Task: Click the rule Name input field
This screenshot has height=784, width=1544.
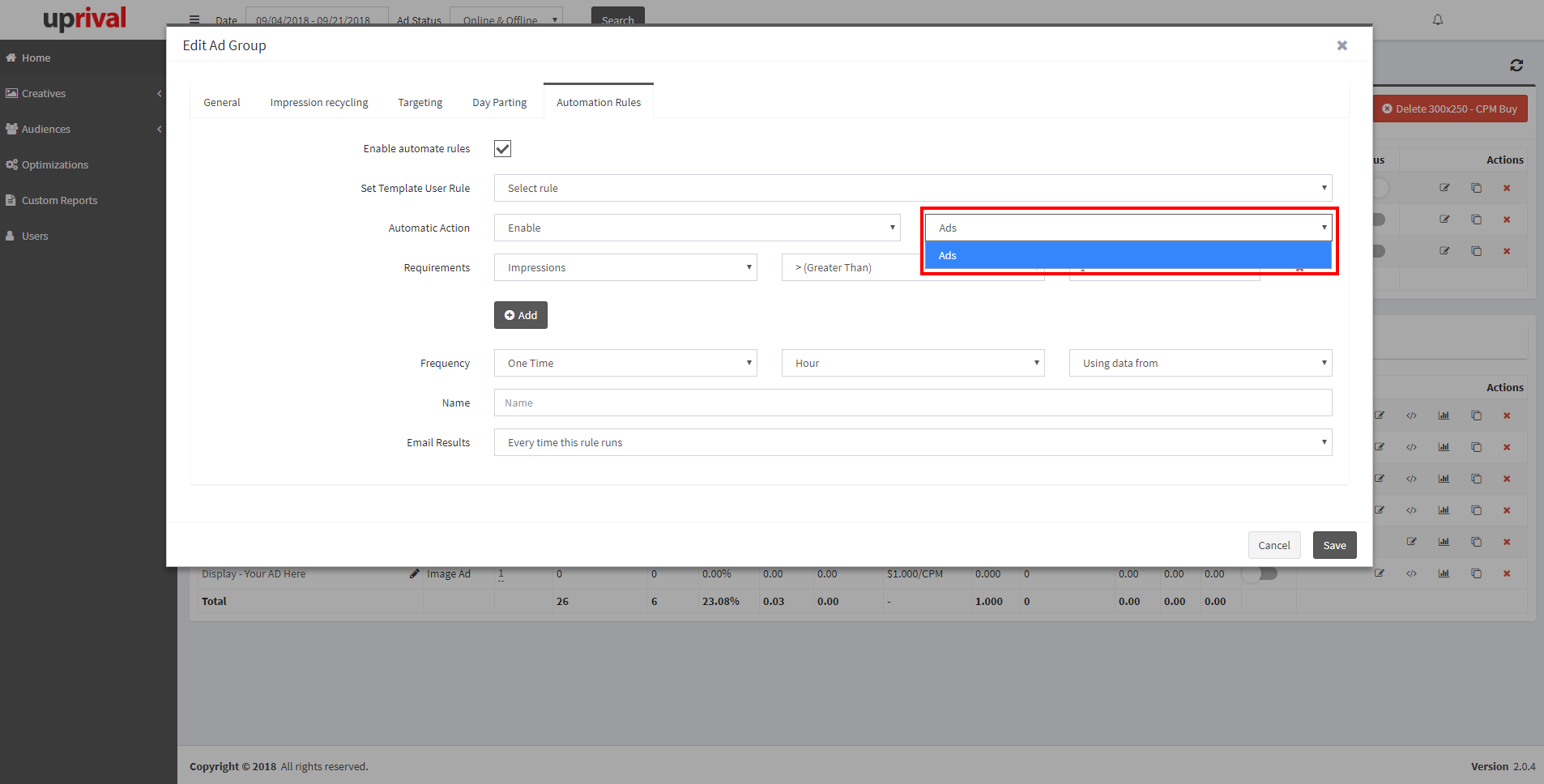Action: click(913, 403)
